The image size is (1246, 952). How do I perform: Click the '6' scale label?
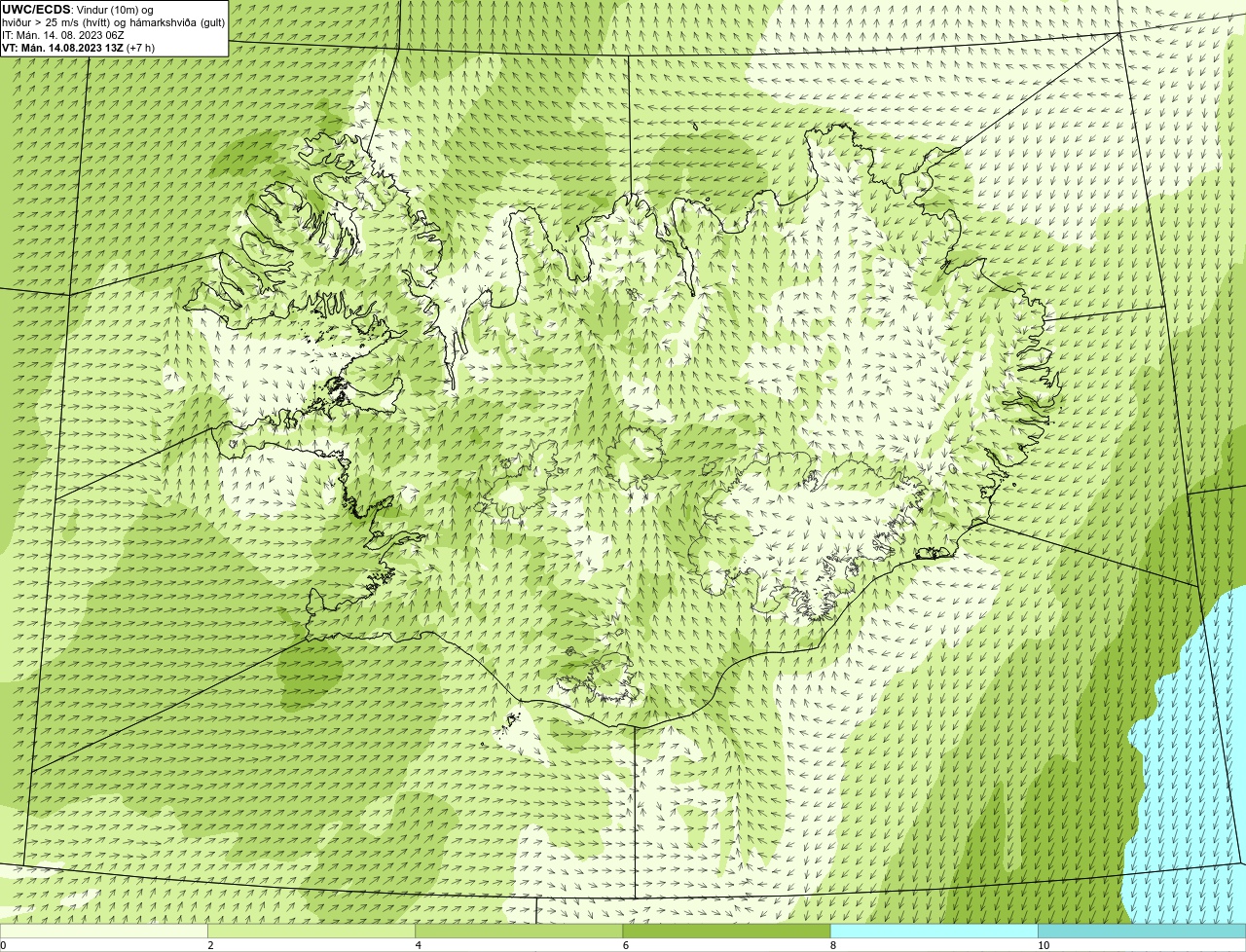tap(626, 945)
